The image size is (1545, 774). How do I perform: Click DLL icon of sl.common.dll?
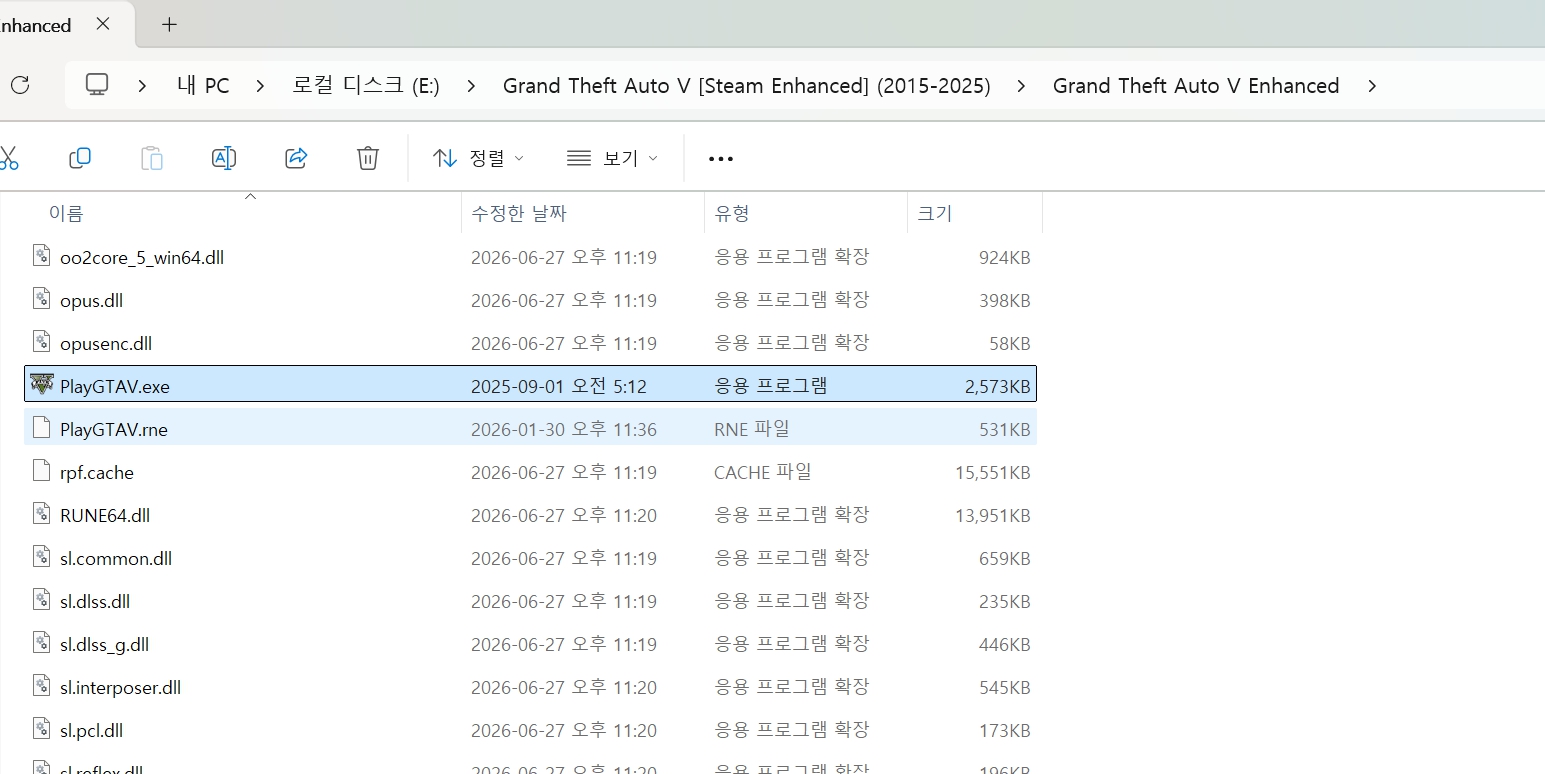[x=41, y=556]
